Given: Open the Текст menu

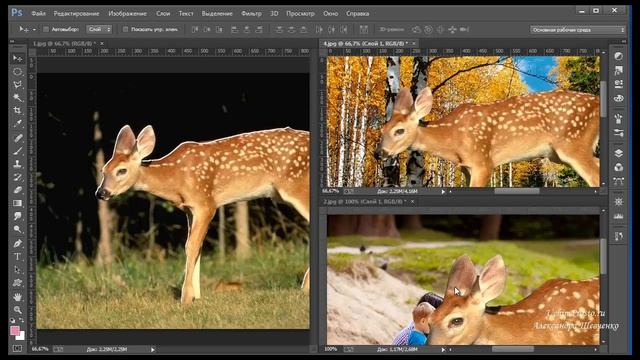Looking at the screenshot, I should click(x=186, y=13).
